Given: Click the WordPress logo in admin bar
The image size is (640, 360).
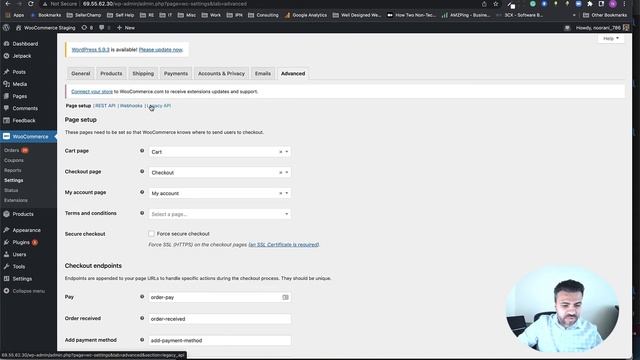Looking at the screenshot, I should pyautogui.click(x=6, y=28).
